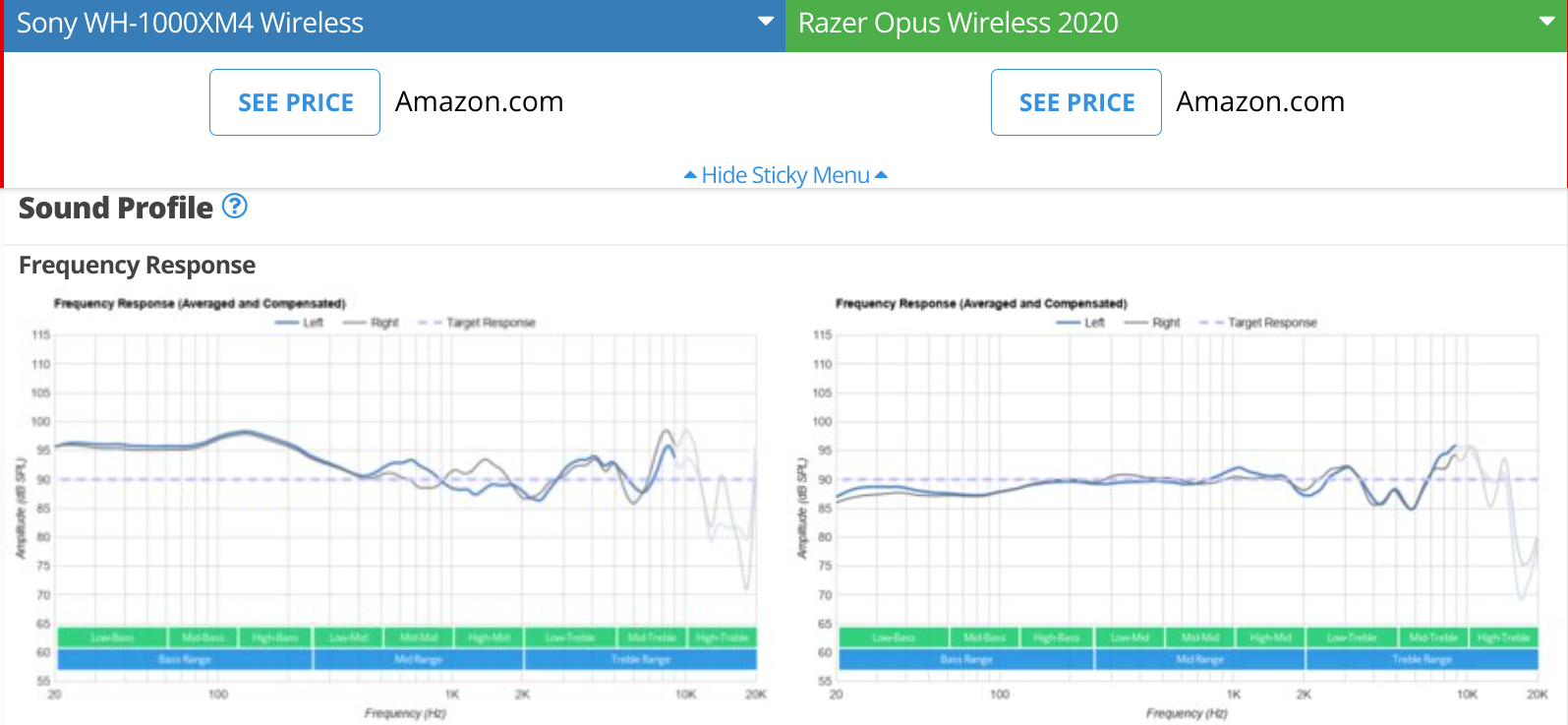The width and height of the screenshot is (1568, 725).
Task: Click the Sound Profile help icon
Action: pos(234,208)
